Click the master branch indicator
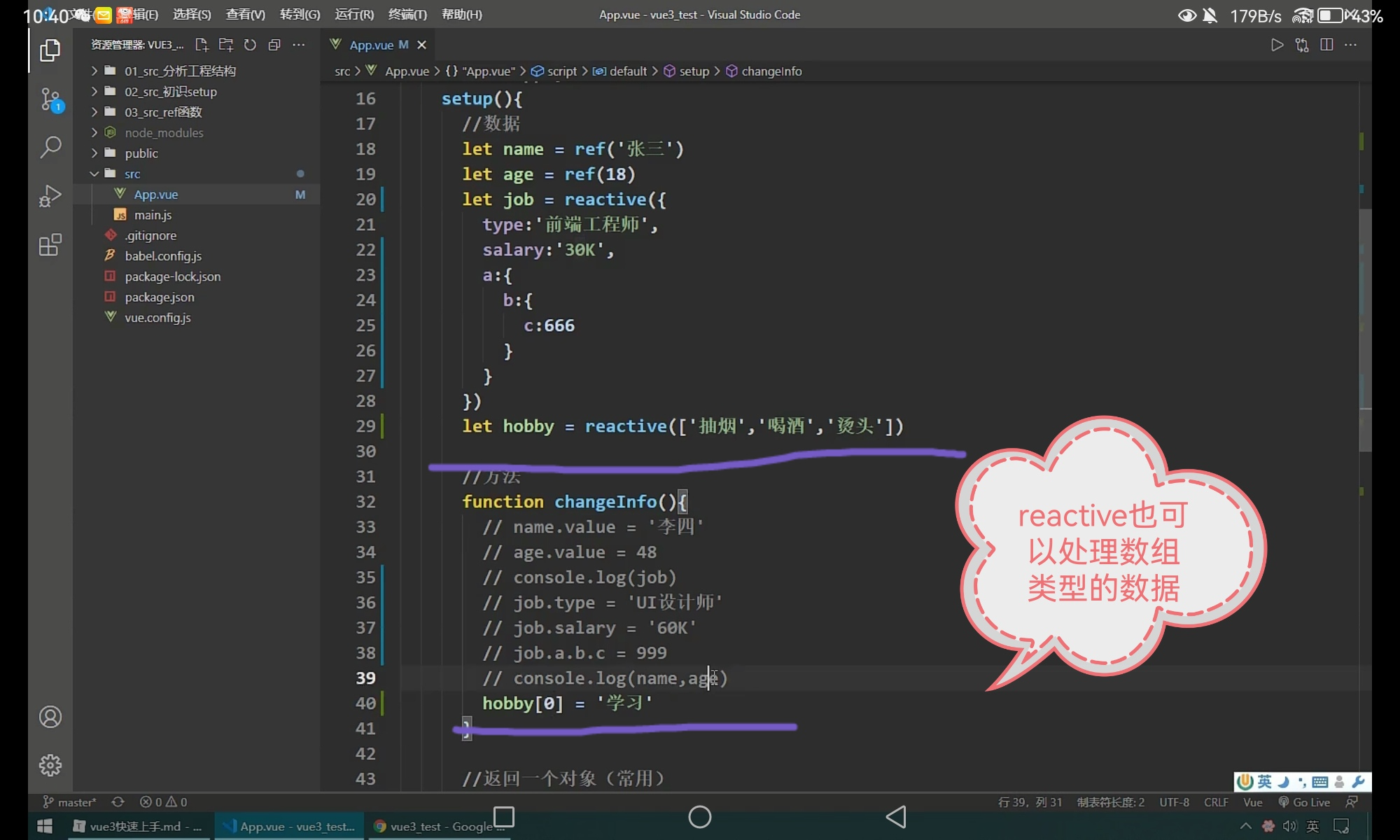 click(x=70, y=802)
